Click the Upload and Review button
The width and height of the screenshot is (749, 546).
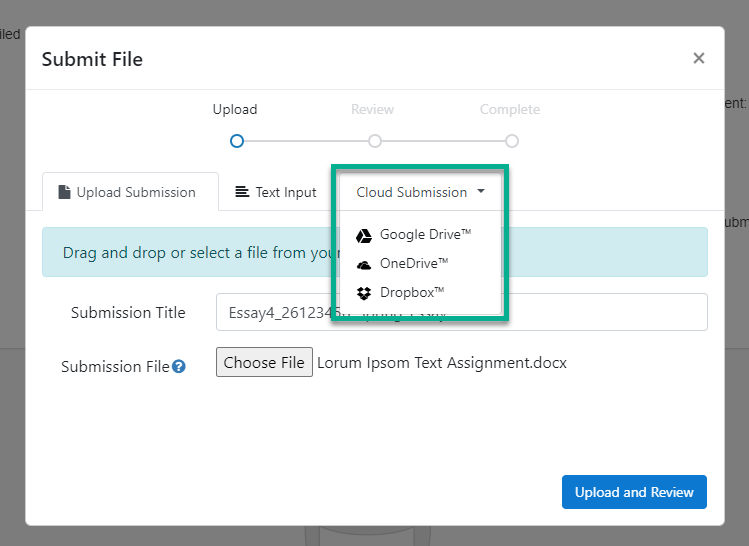tap(634, 492)
